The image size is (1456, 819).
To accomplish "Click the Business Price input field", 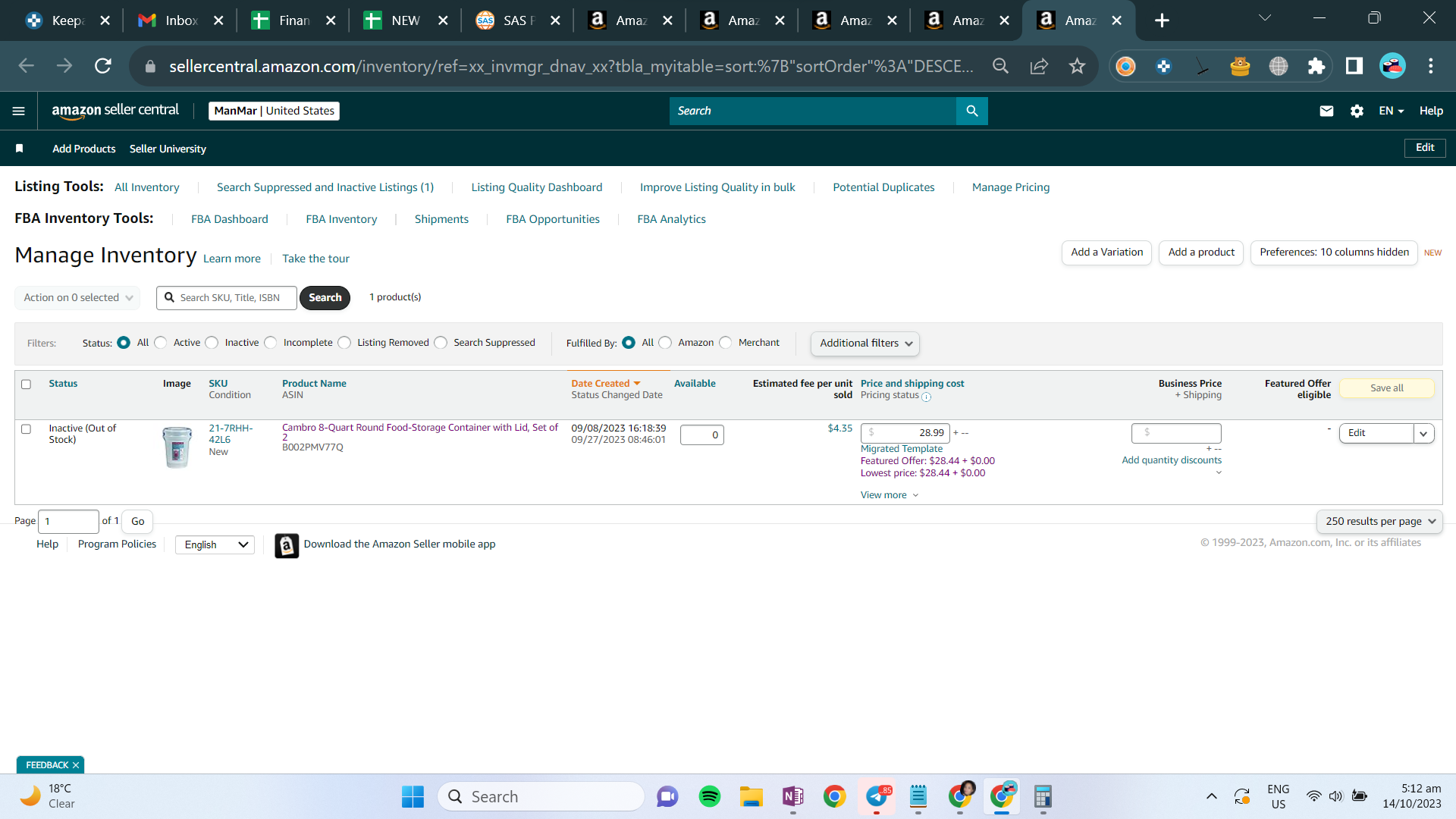I will 1176,433.
